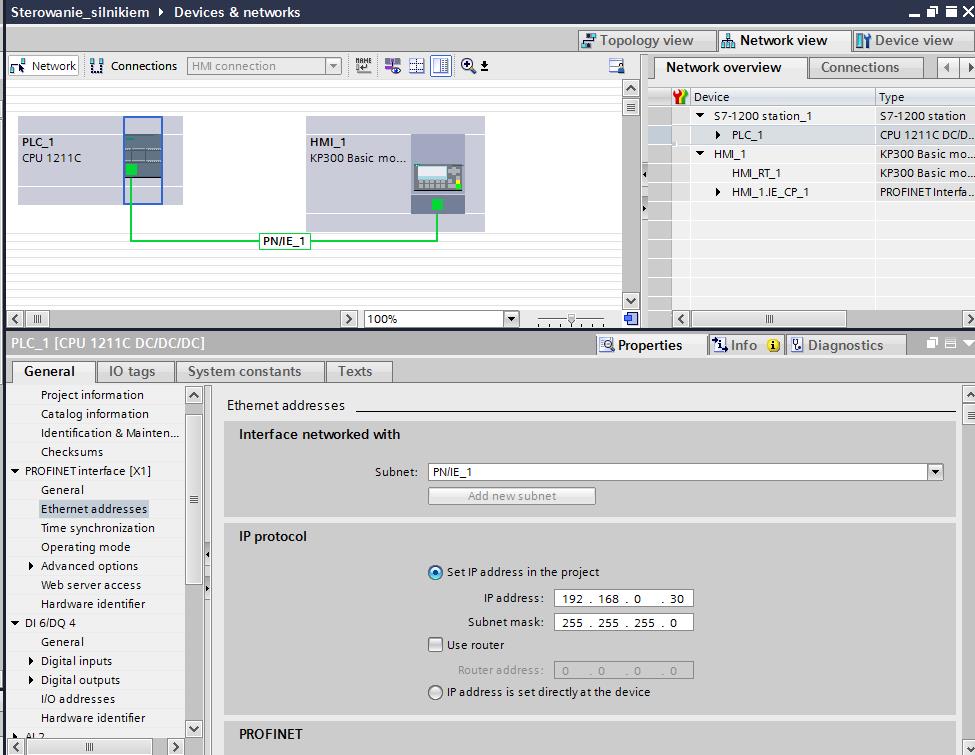This screenshot has height=755, width=975.
Task: Toggle the layout view icon in the toolbar
Action: [441, 65]
